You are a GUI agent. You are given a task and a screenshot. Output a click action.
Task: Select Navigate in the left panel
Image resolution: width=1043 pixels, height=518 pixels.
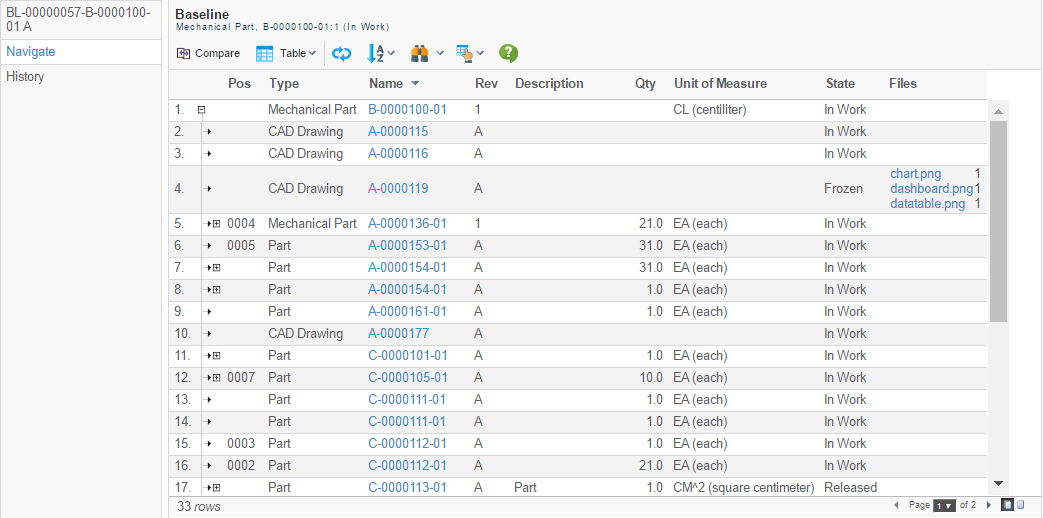pyautogui.click(x=31, y=52)
